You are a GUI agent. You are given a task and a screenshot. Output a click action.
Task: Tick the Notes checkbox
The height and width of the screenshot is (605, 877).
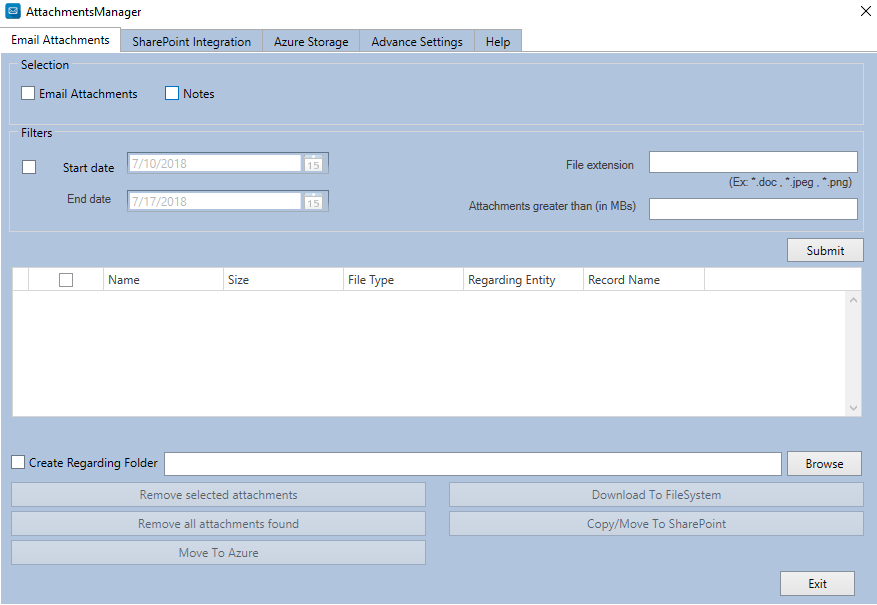point(172,94)
